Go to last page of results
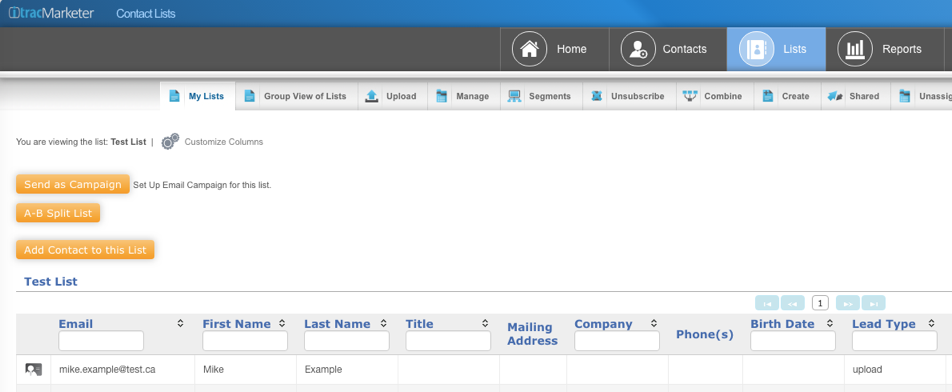This screenshot has height=392, width=952. pyautogui.click(x=873, y=303)
